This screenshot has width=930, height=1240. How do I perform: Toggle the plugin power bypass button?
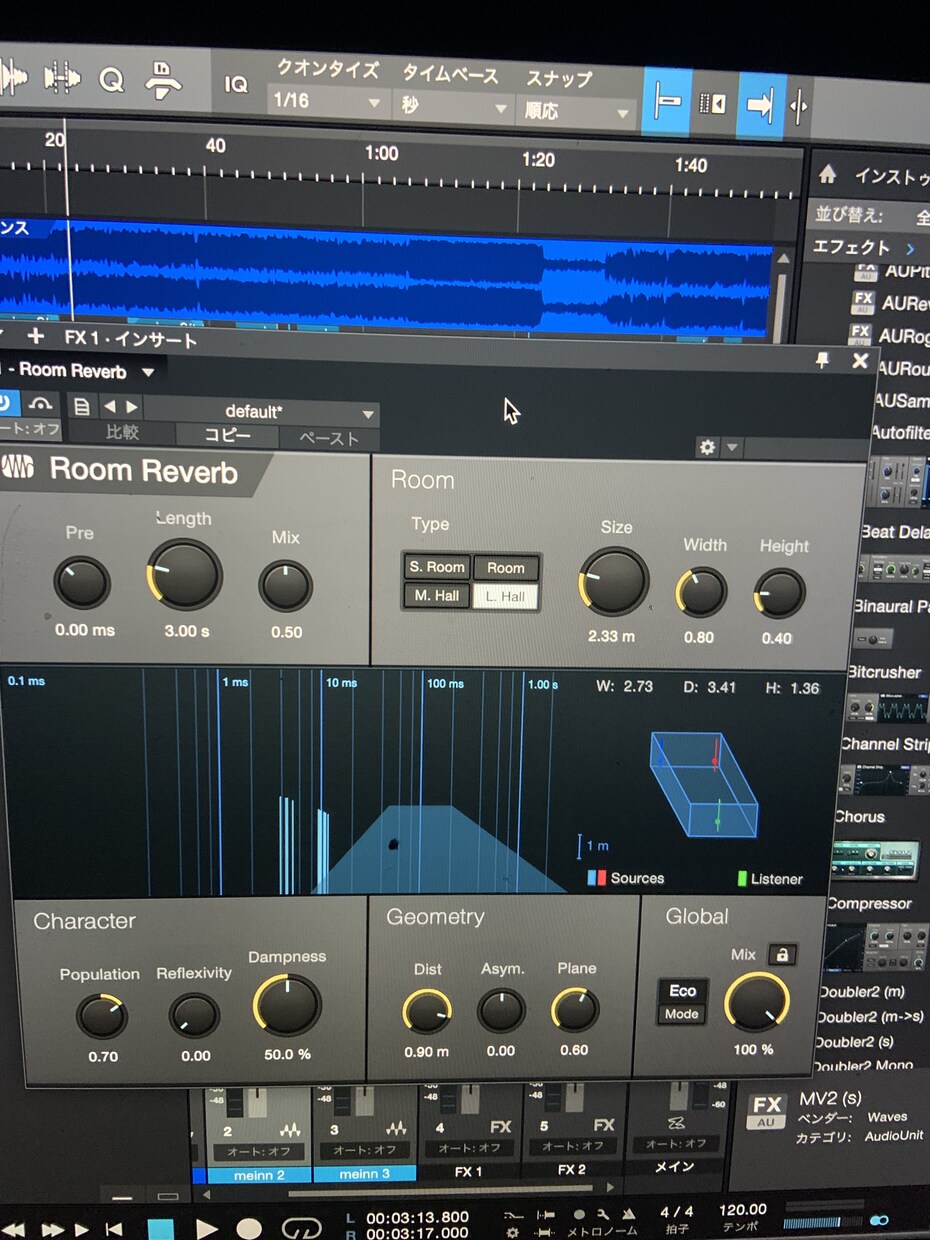coord(7,404)
